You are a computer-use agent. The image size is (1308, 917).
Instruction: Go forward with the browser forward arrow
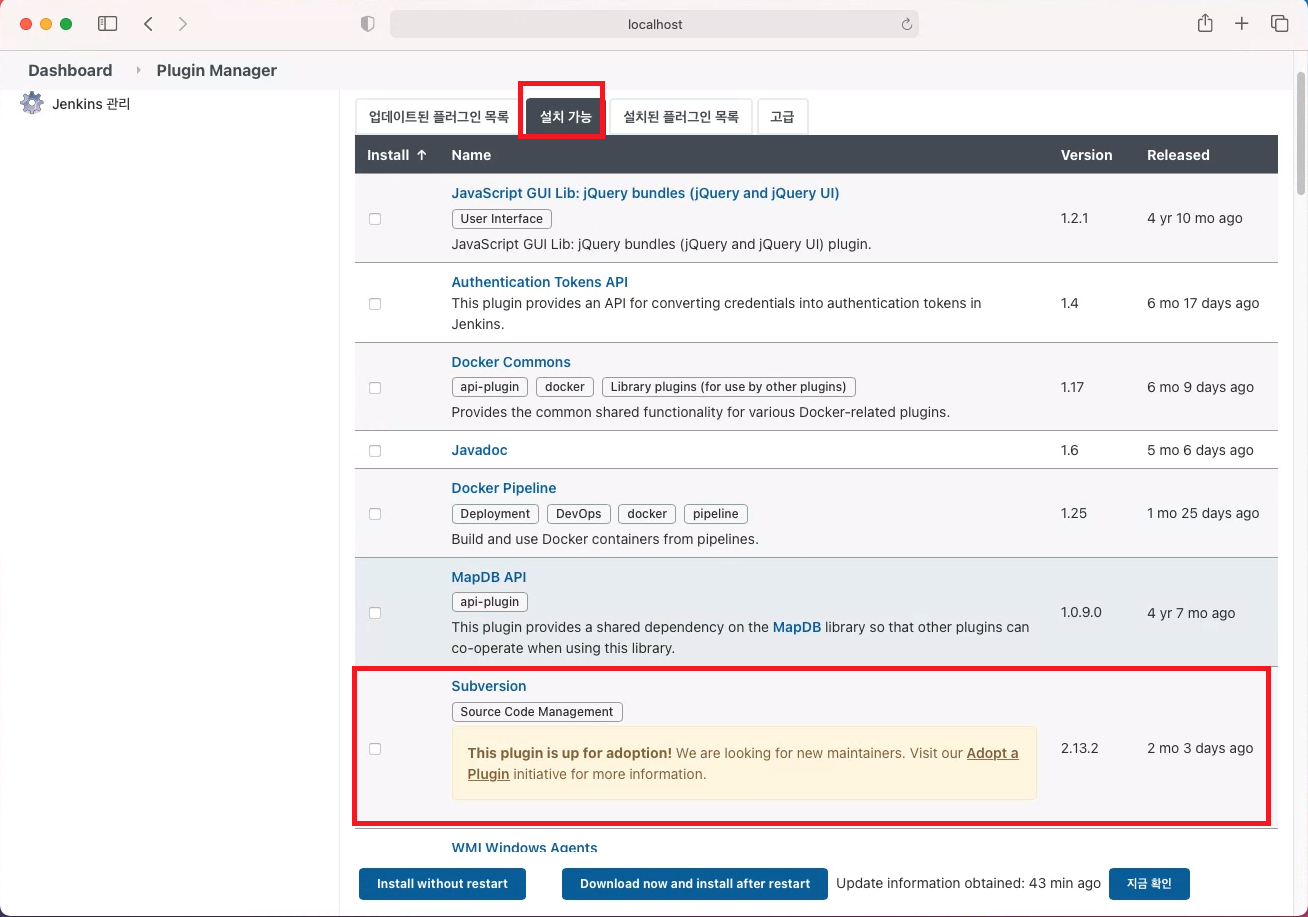point(182,24)
